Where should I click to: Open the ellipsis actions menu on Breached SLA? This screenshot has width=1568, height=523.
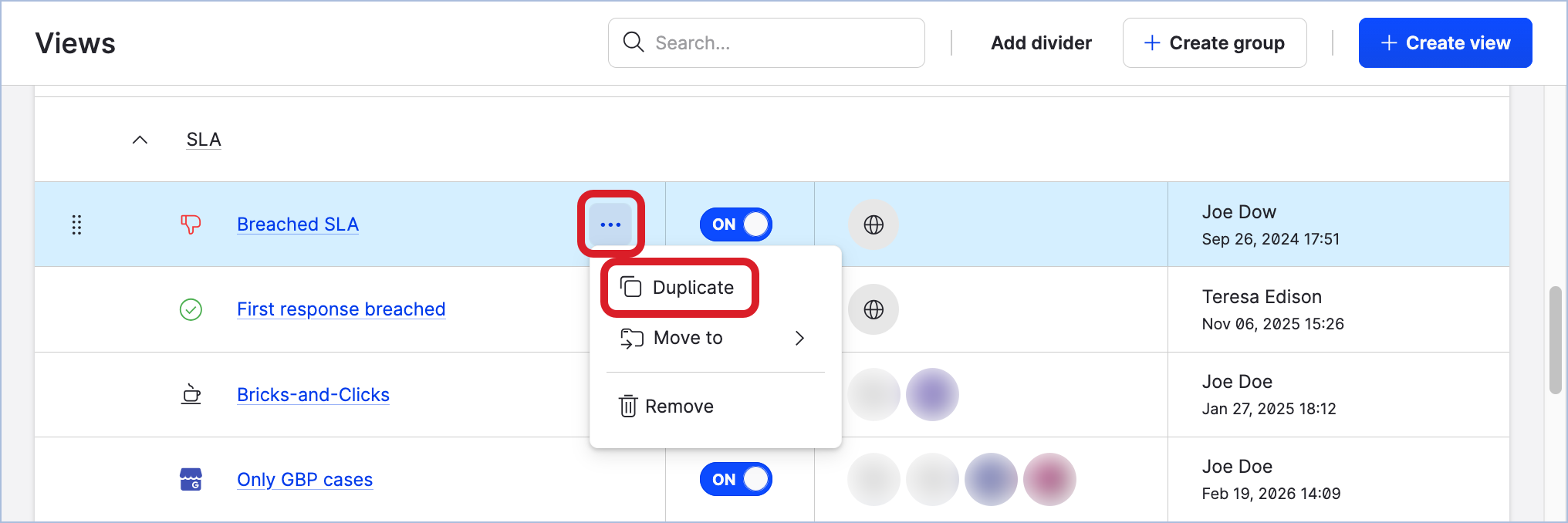[x=610, y=224]
